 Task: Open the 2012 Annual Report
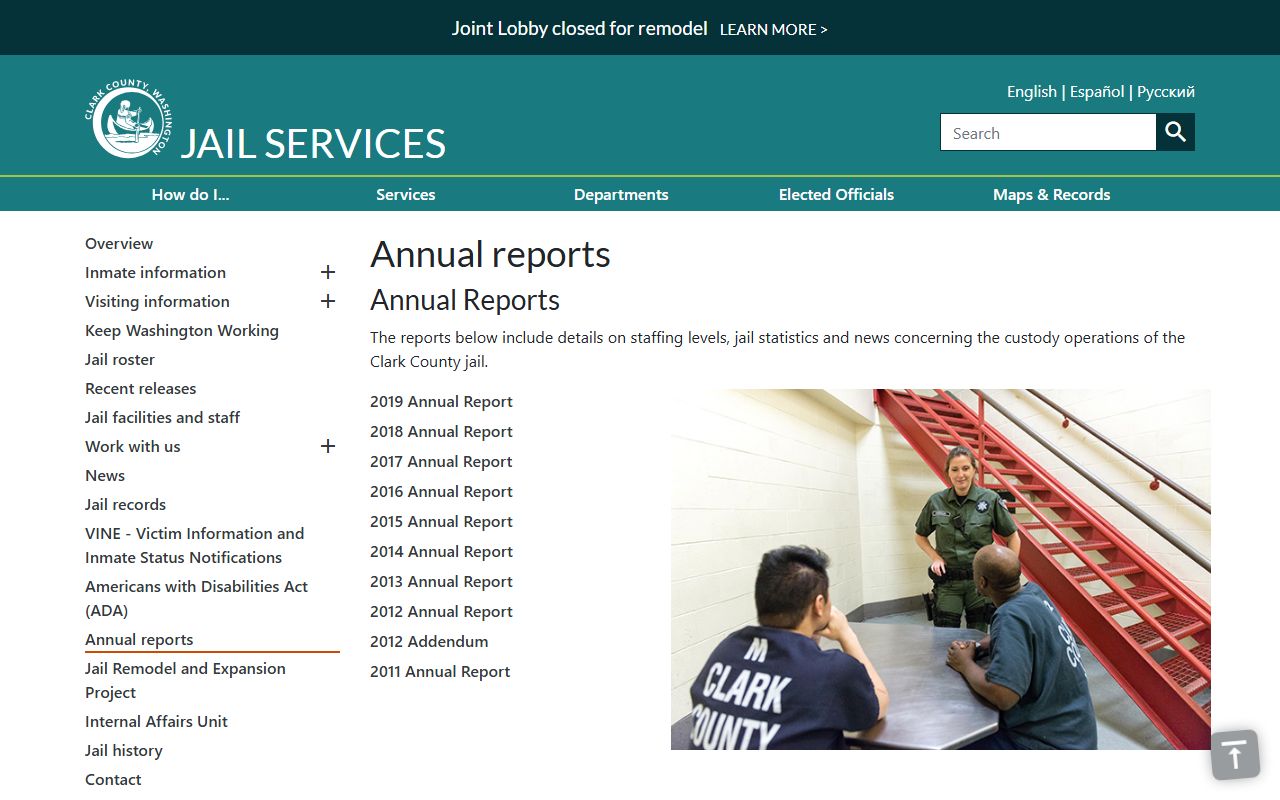coord(441,611)
